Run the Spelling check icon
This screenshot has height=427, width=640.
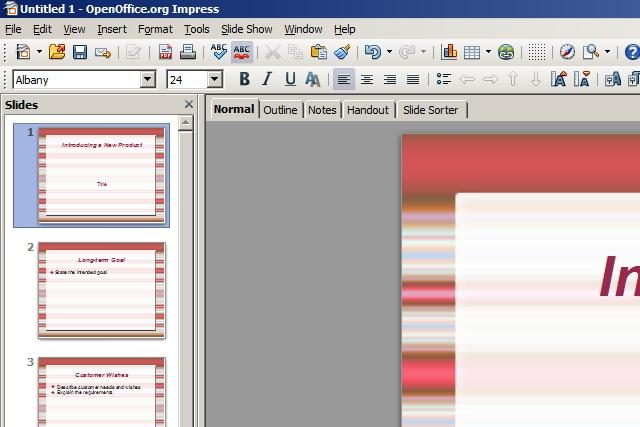pos(219,52)
